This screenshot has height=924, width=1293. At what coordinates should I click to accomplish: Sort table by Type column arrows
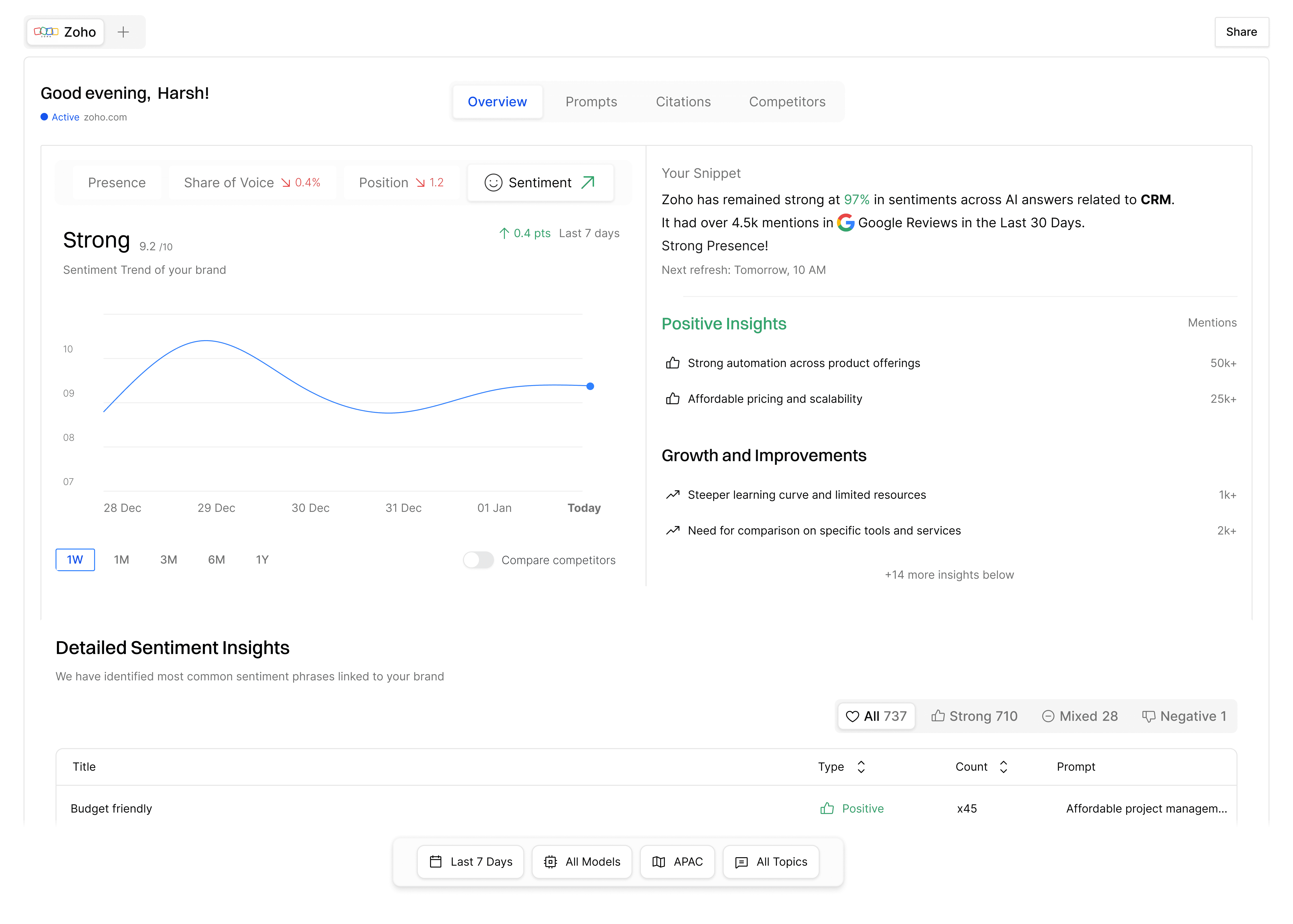(861, 767)
